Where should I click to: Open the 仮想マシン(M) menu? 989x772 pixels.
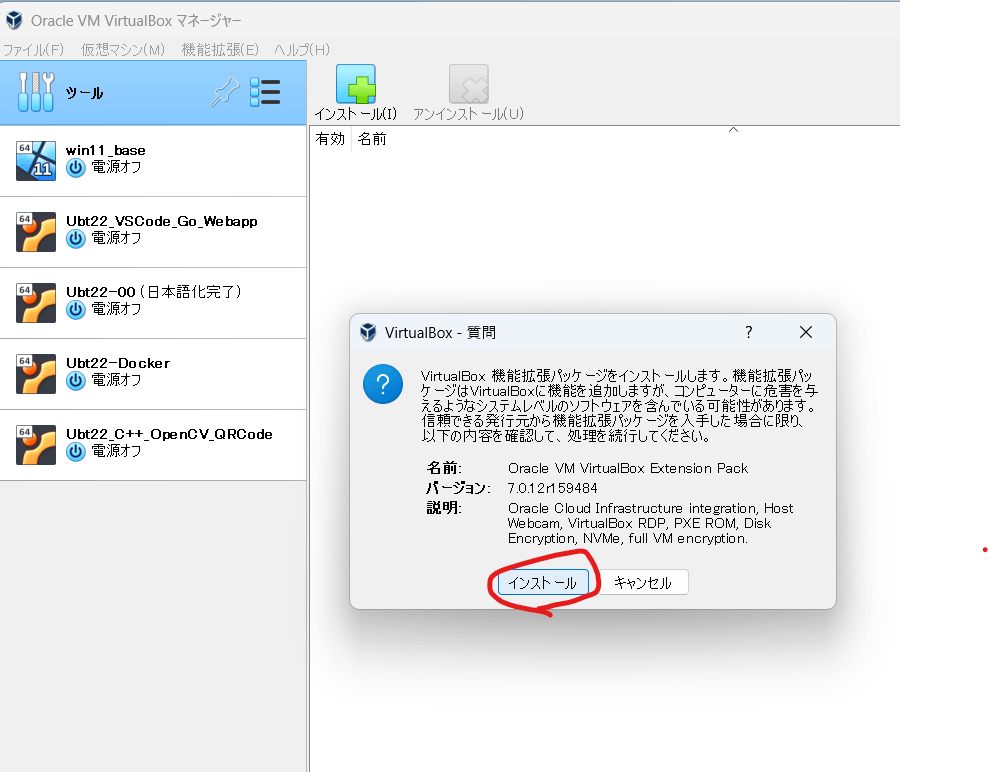(x=122, y=49)
